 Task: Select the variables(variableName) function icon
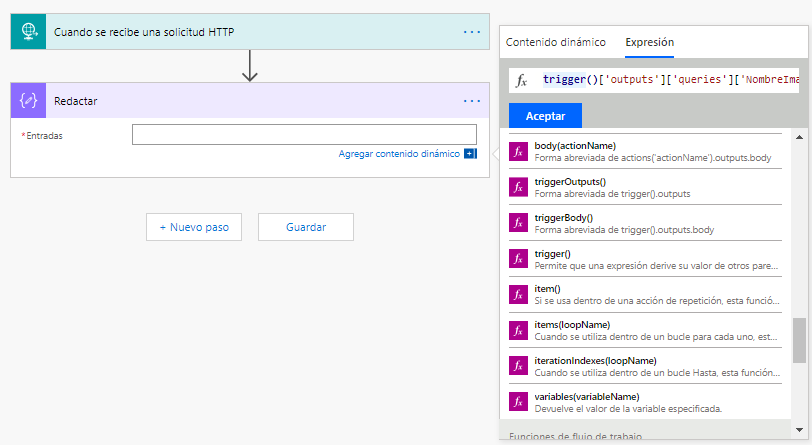518,402
